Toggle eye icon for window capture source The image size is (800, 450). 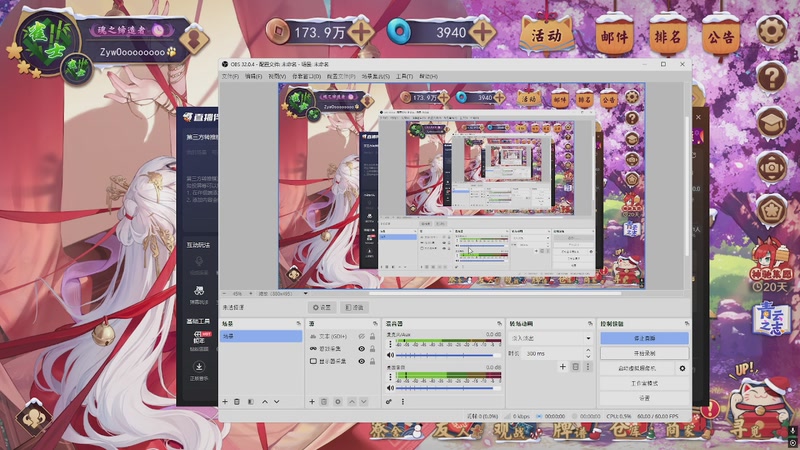coord(361,348)
